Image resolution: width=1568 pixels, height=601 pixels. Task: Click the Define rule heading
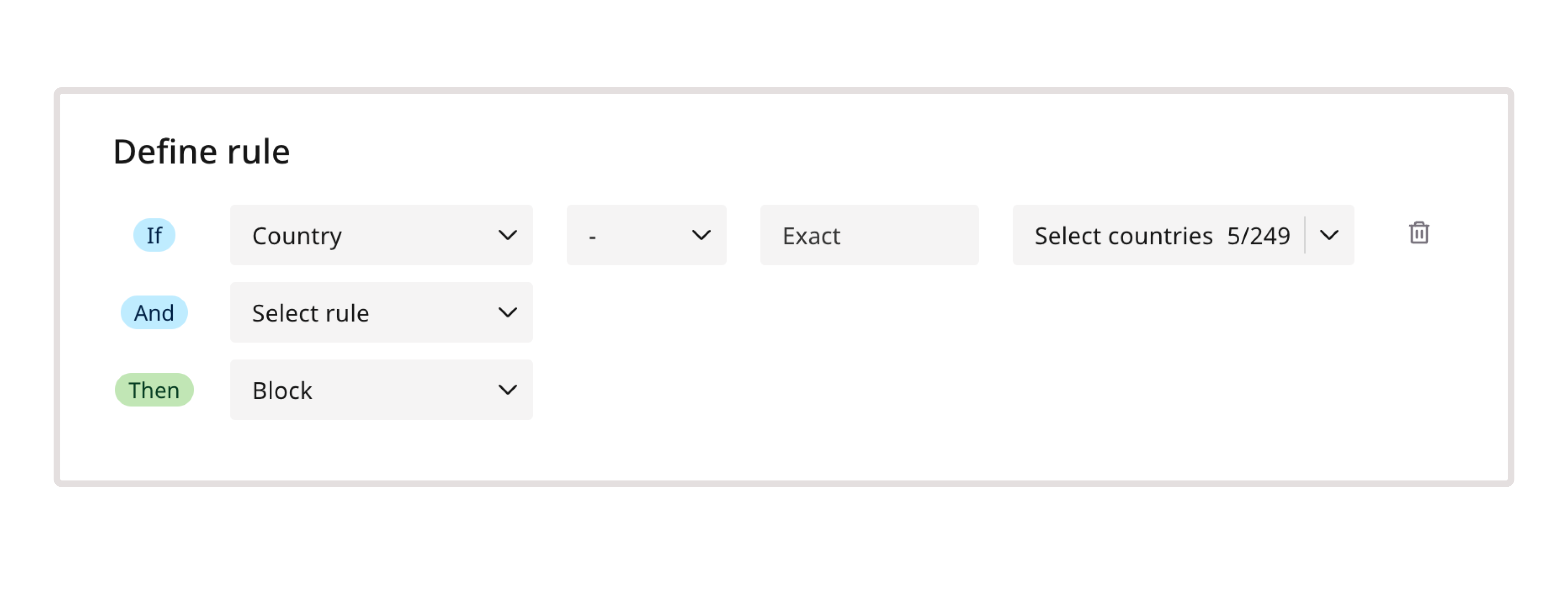click(x=201, y=152)
